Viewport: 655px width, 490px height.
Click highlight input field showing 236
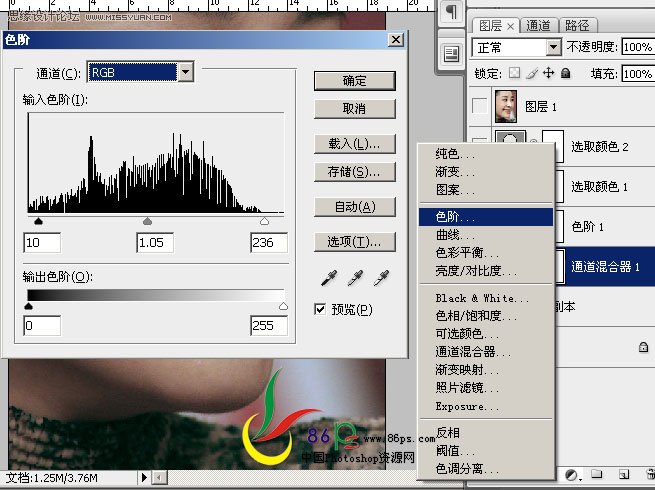[x=269, y=242]
